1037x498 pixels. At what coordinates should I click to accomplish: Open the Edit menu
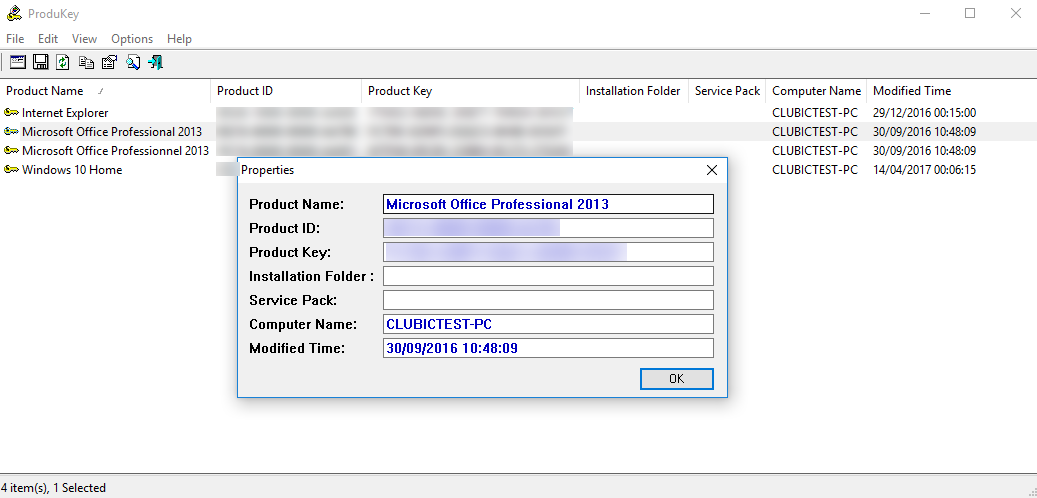[x=48, y=39]
